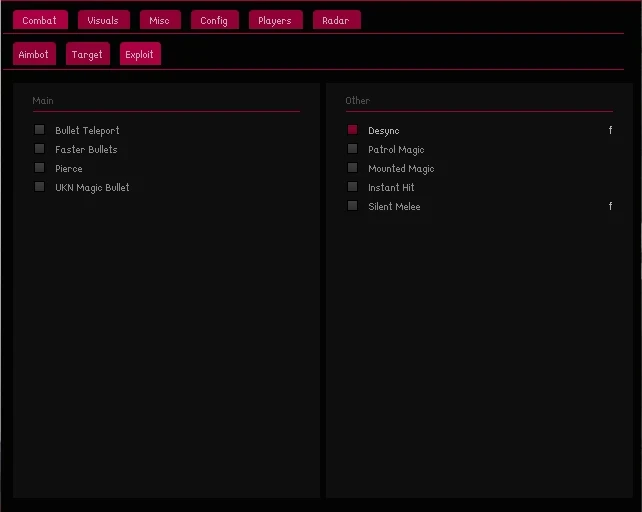Tick the Faster Bullets checkbox
The width and height of the screenshot is (642, 512).
tap(39, 149)
